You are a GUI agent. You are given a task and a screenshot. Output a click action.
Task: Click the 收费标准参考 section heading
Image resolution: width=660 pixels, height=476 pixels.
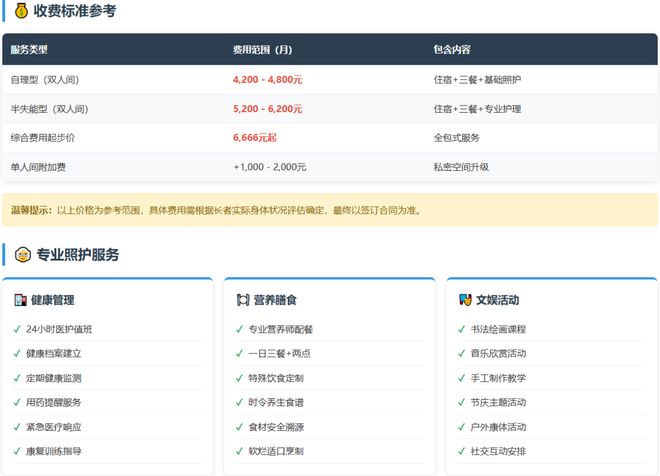tap(75, 11)
